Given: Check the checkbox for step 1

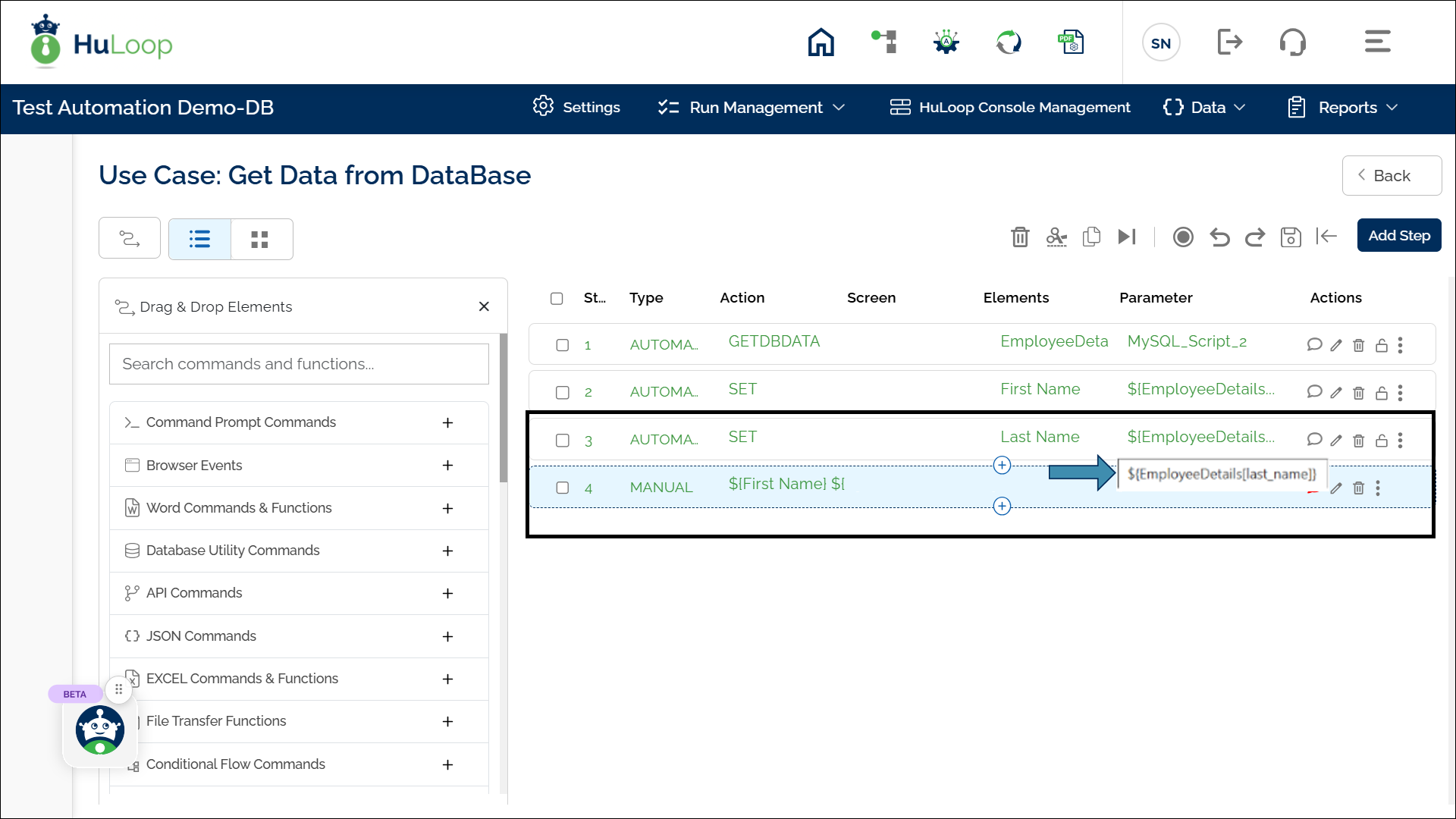Looking at the screenshot, I should pyautogui.click(x=563, y=345).
